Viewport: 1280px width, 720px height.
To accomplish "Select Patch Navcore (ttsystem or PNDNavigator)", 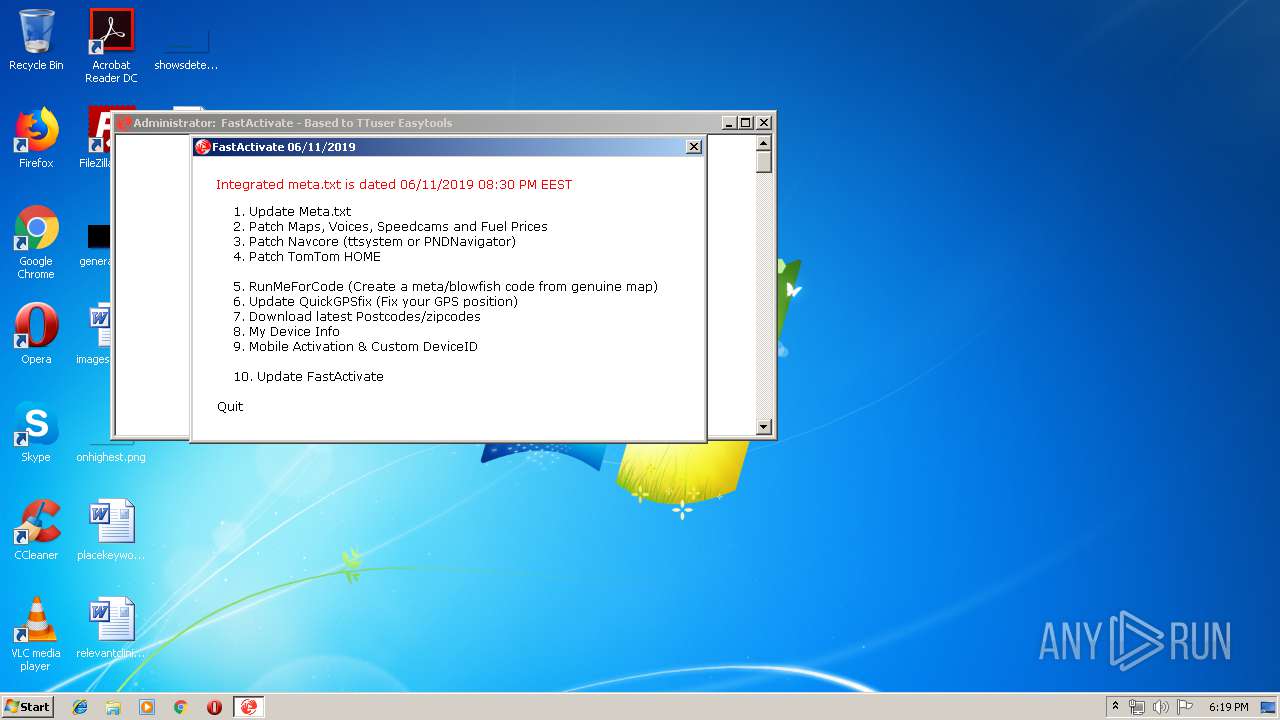I will click(374, 242).
